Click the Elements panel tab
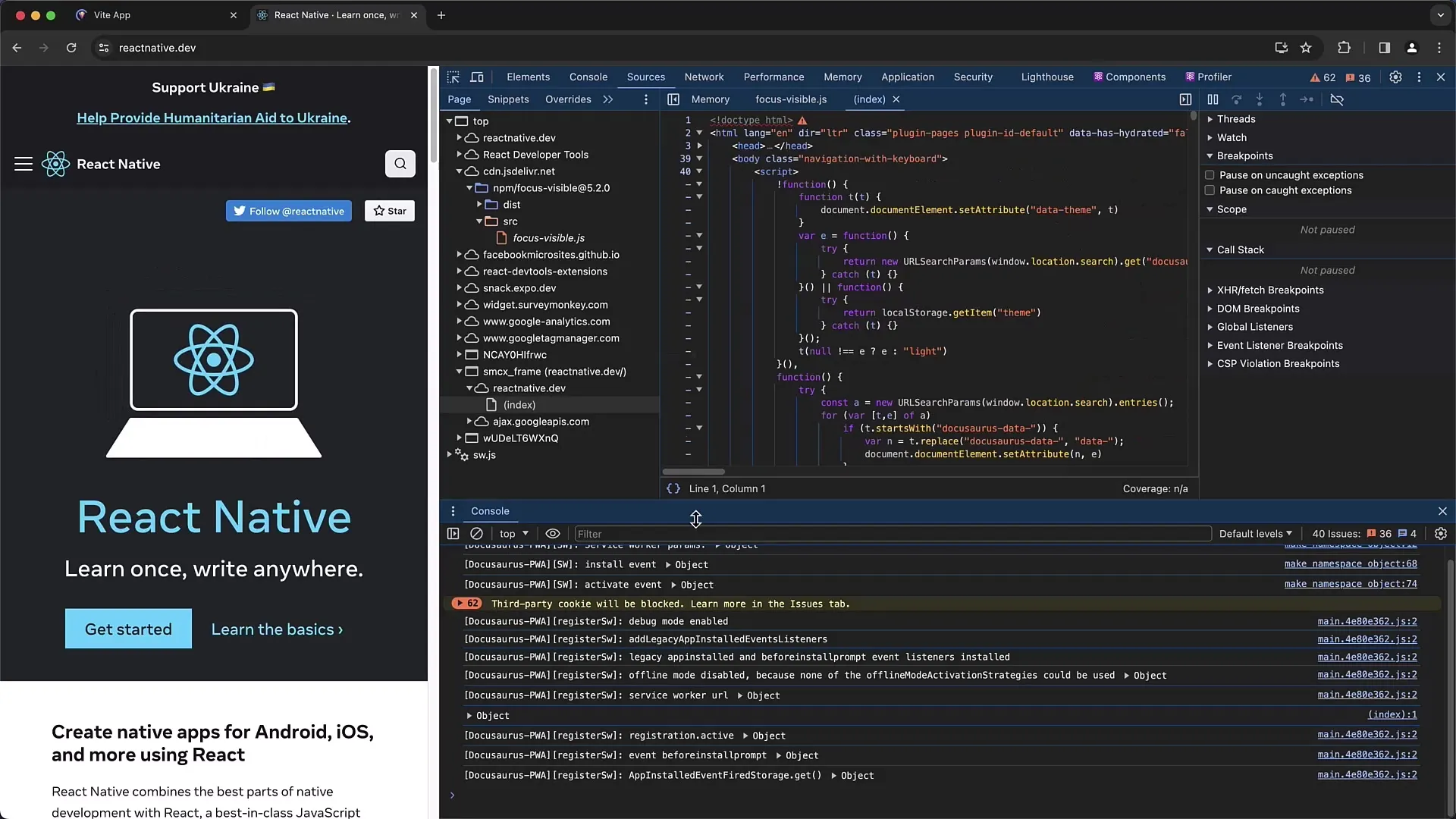 tap(527, 76)
